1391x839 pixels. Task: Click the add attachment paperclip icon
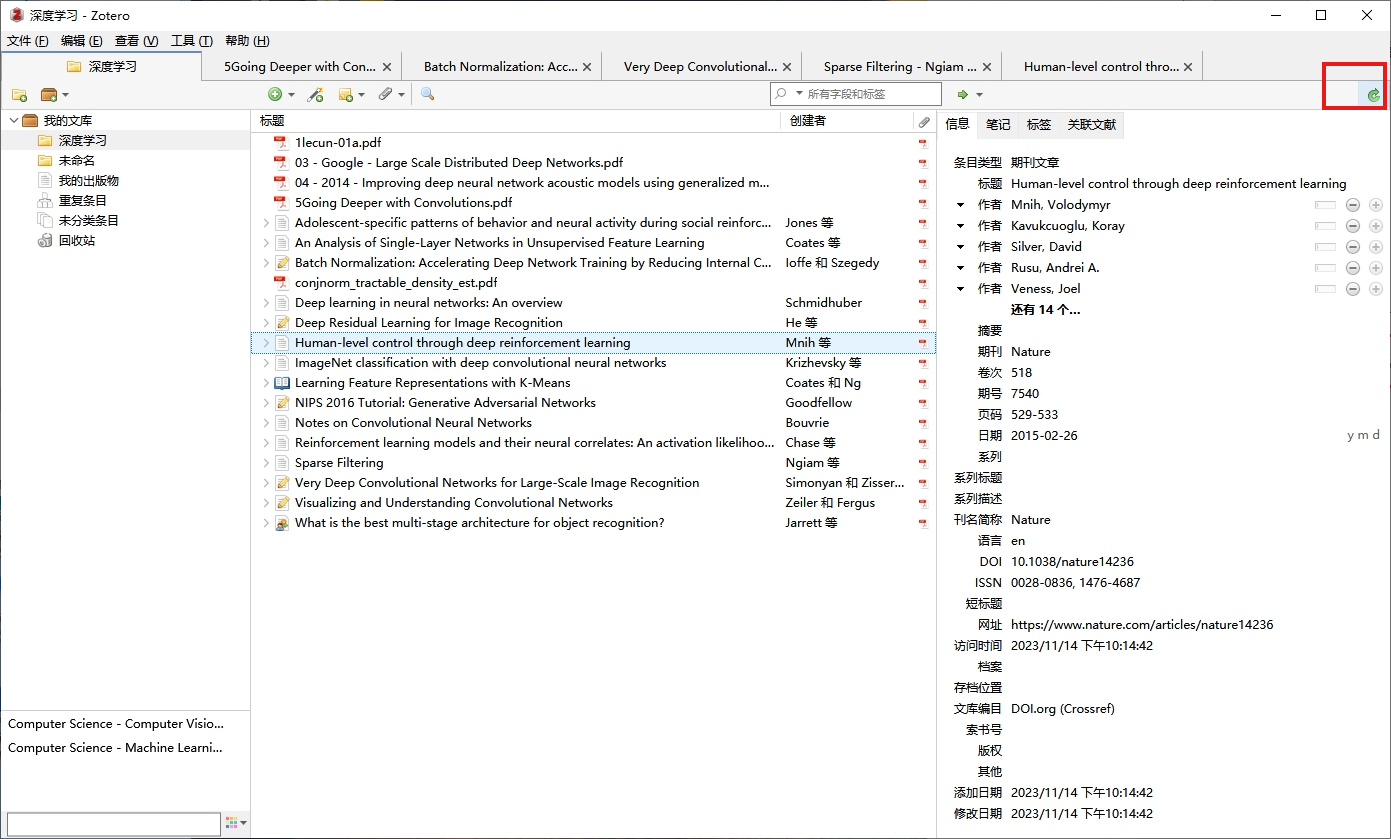click(385, 94)
